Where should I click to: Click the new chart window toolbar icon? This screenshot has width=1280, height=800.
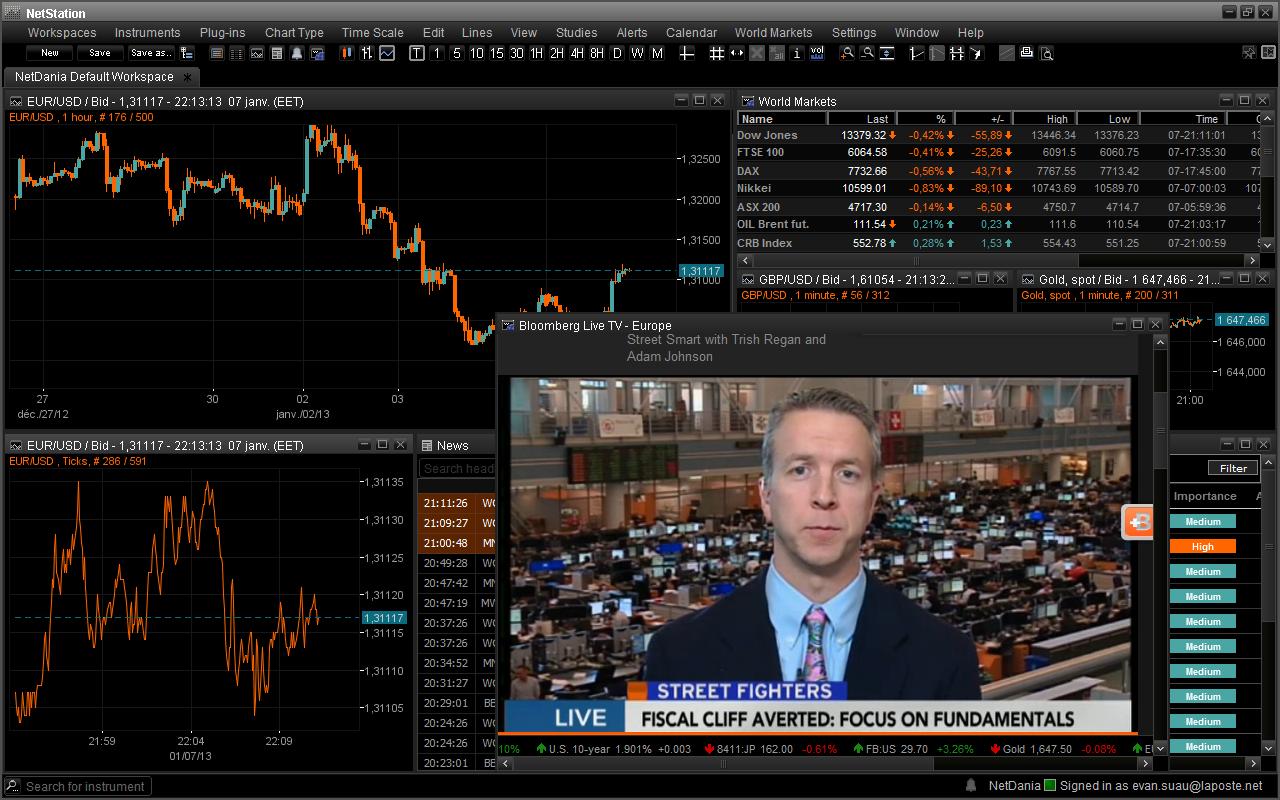click(x=257, y=53)
